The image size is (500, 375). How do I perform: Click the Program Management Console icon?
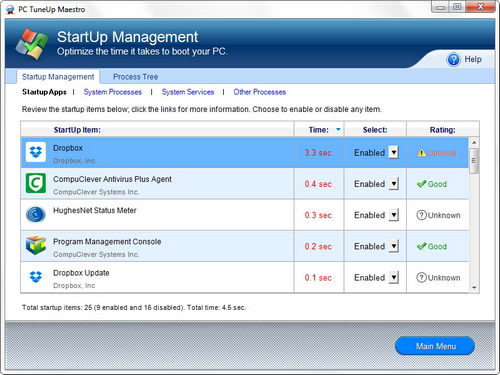click(x=36, y=246)
